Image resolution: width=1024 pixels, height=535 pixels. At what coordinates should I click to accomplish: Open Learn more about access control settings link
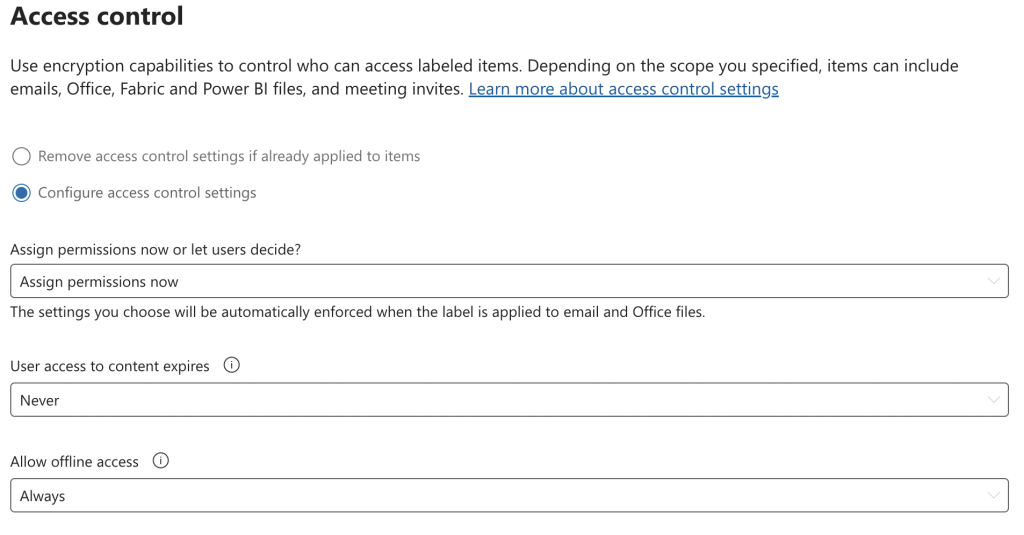pos(623,89)
